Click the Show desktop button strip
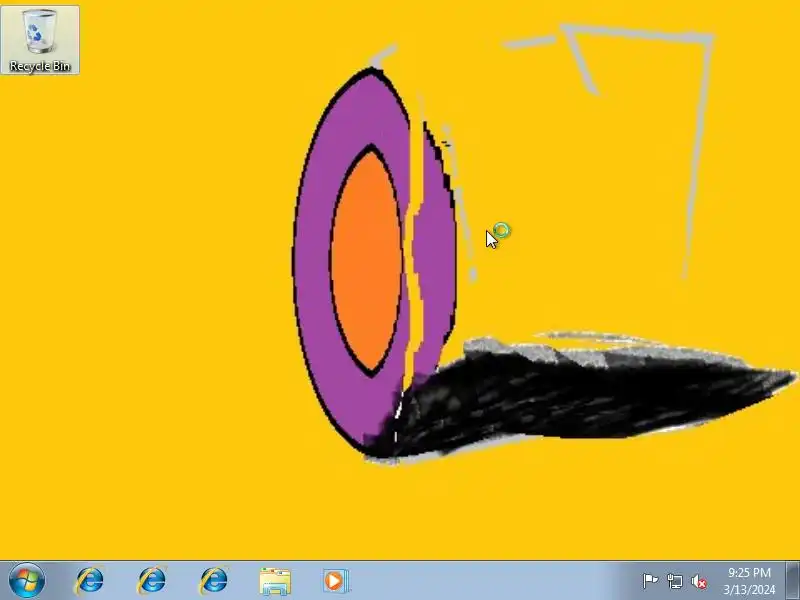 [792, 580]
